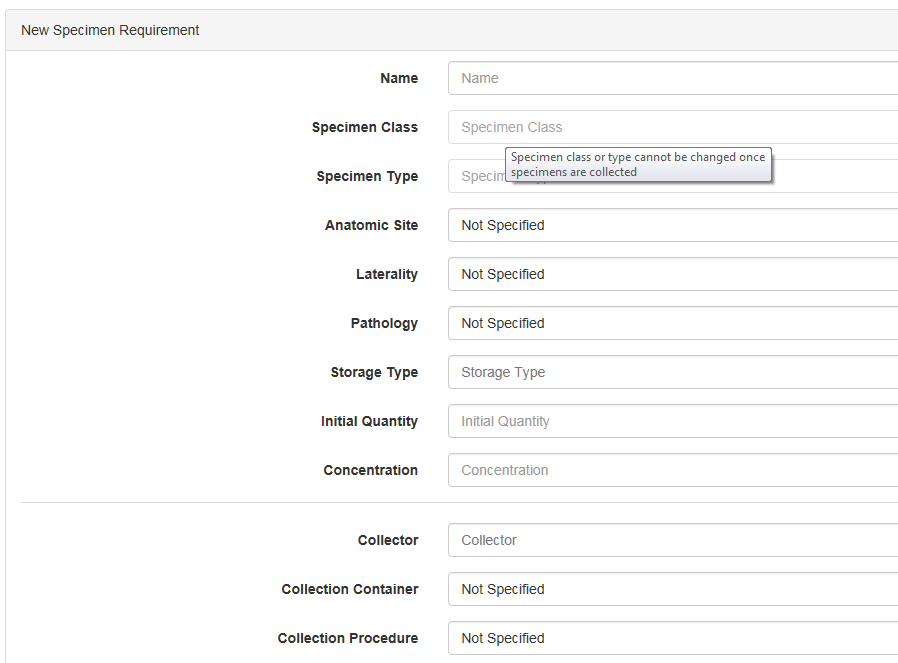Click the Anatomic Site label
898x663 pixels.
372,225
